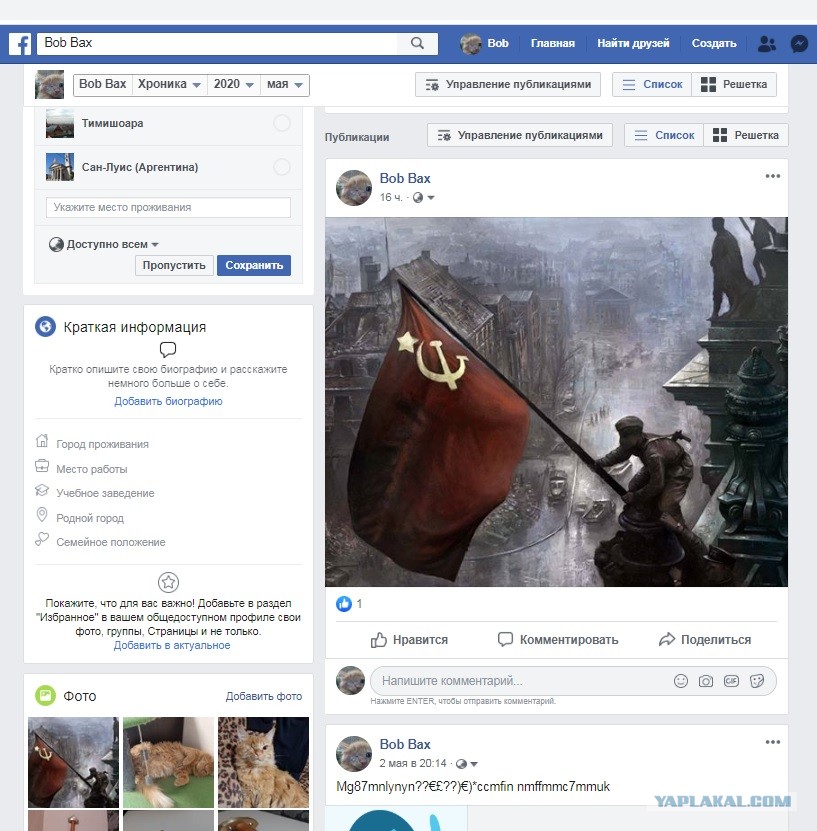Open cat on leopard print thumbnail

[263, 762]
